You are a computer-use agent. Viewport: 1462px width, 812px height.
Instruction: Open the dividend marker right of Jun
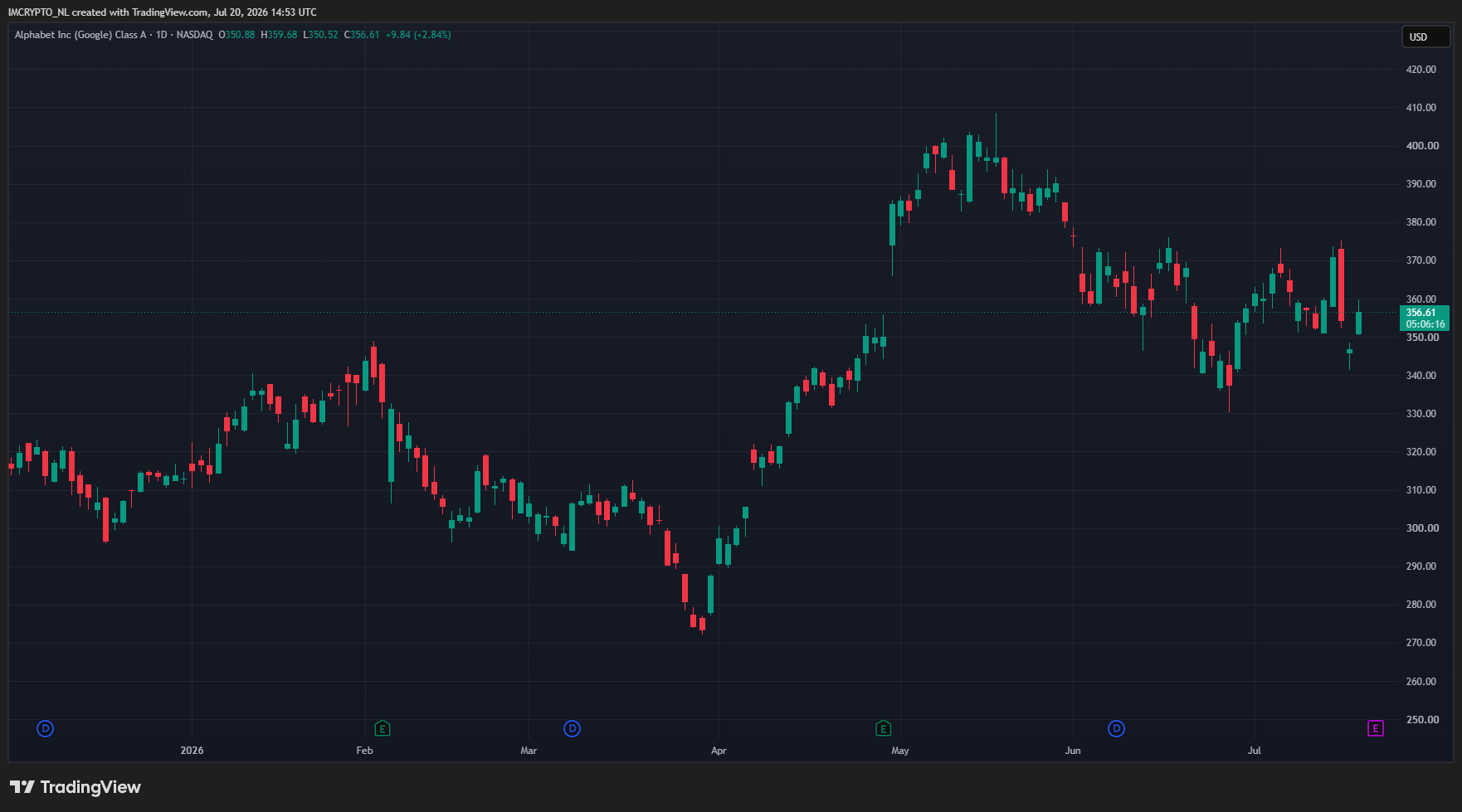point(1117,729)
